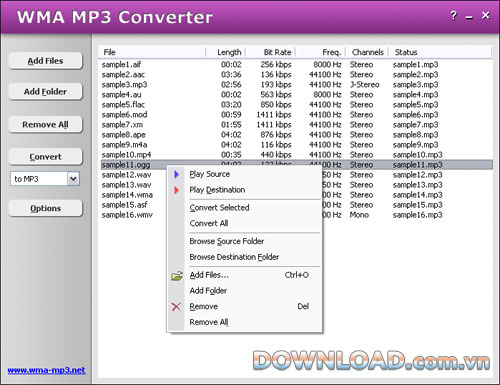Select the sample3.mp3 file name

tap(124, 85)
